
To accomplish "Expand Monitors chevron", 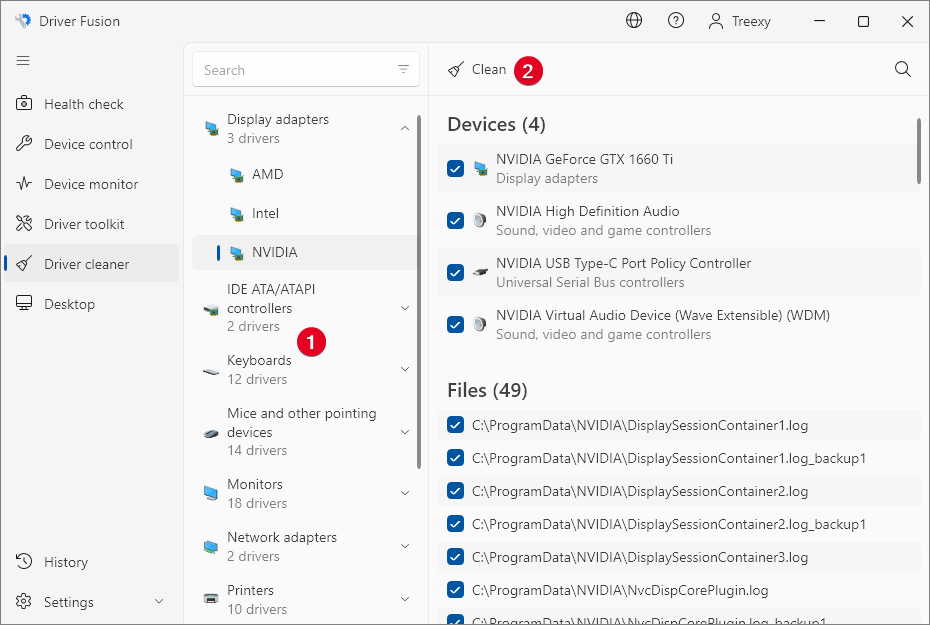I will pyautogui.click(x=405, y=493).
